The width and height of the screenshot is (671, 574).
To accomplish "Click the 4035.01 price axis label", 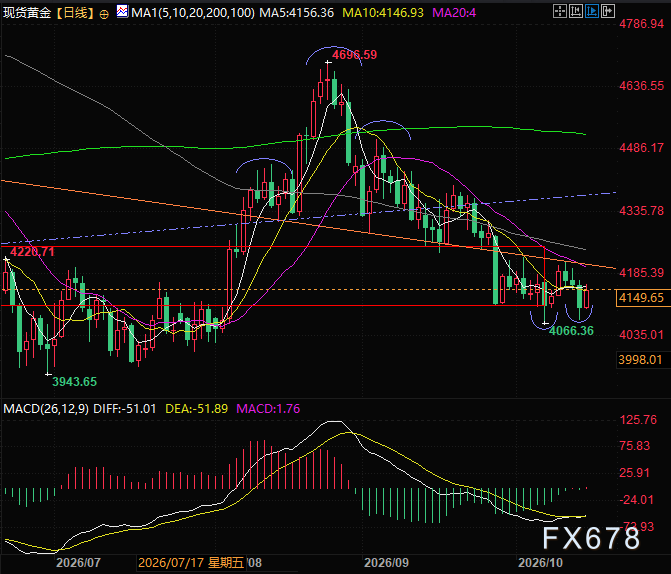I will coord(641,335).
